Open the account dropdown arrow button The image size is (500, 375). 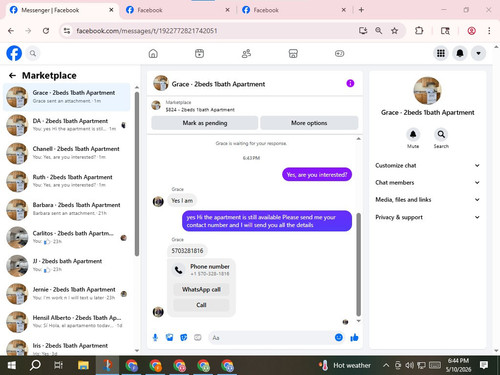[x=478, y=53]
